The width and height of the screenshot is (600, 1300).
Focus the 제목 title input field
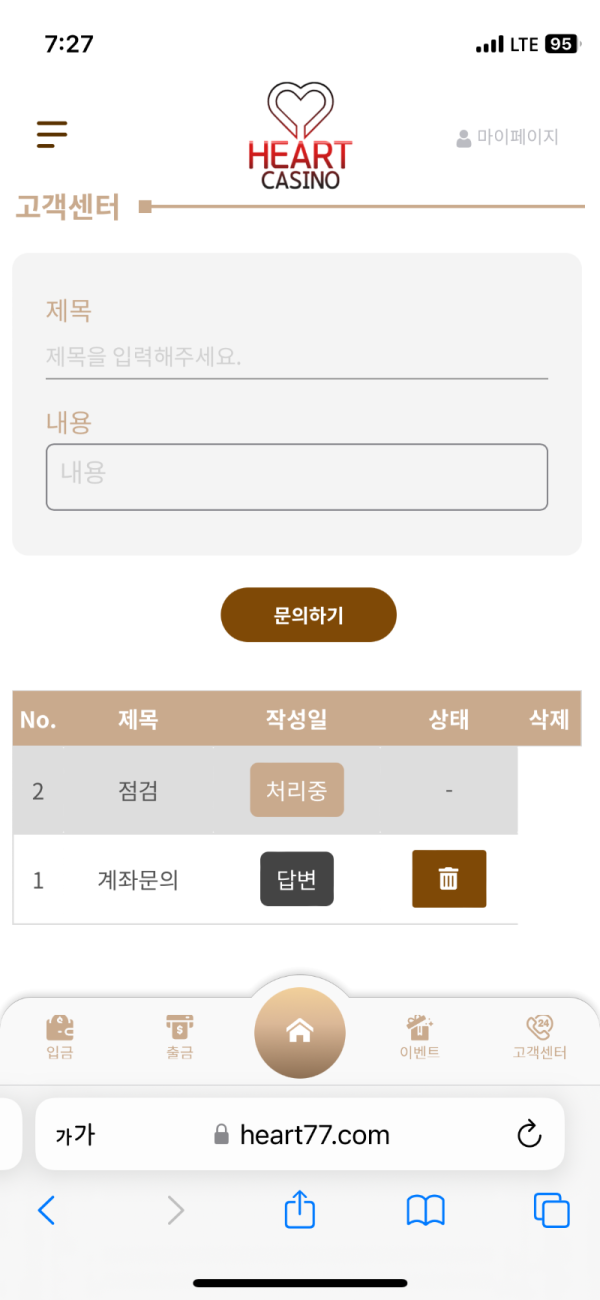click(297, 357)
